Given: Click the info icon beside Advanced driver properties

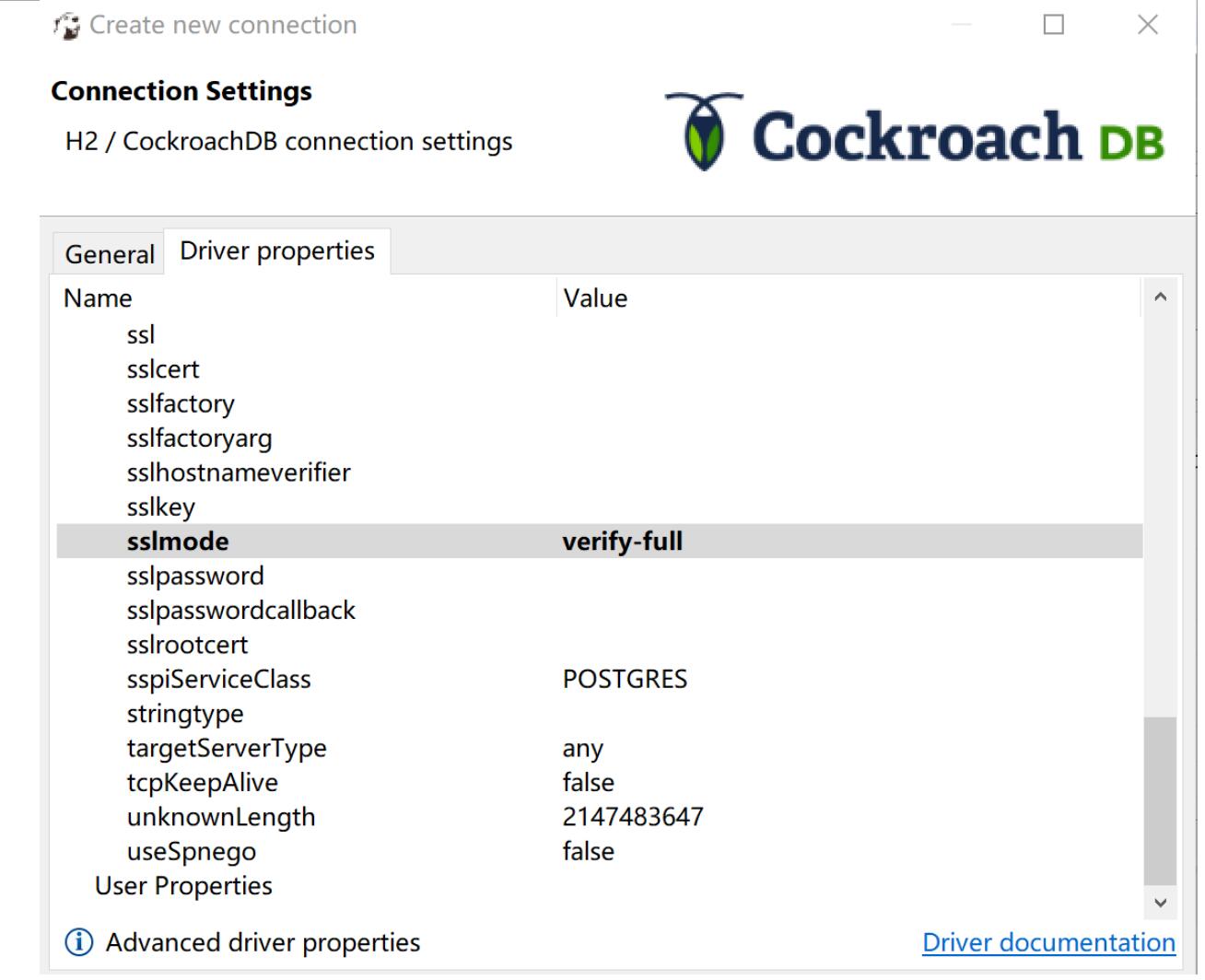Looking at the screenshot, I should click(x=78, y=942).
